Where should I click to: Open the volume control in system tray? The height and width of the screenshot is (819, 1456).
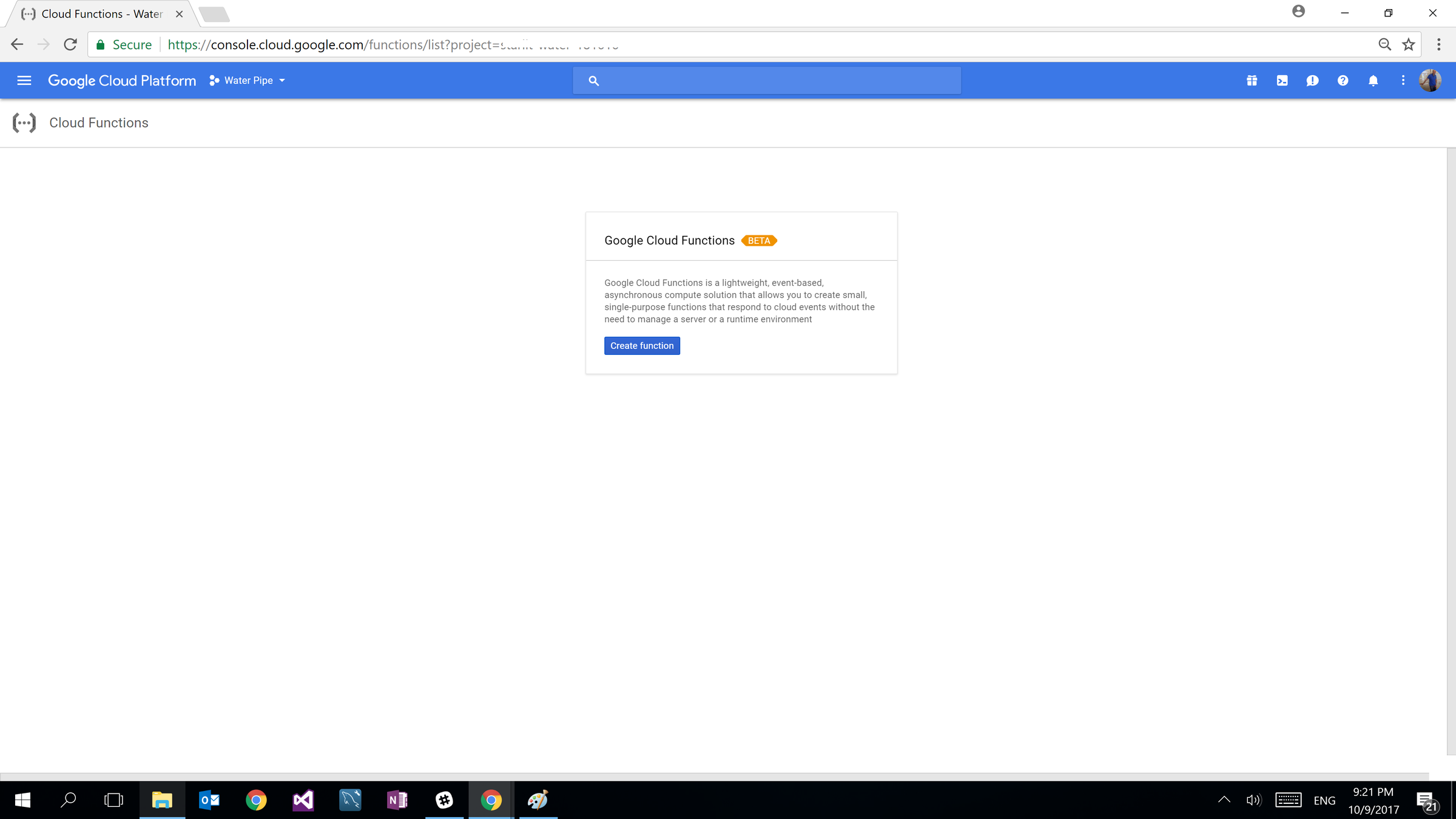tap(1253, 800)
